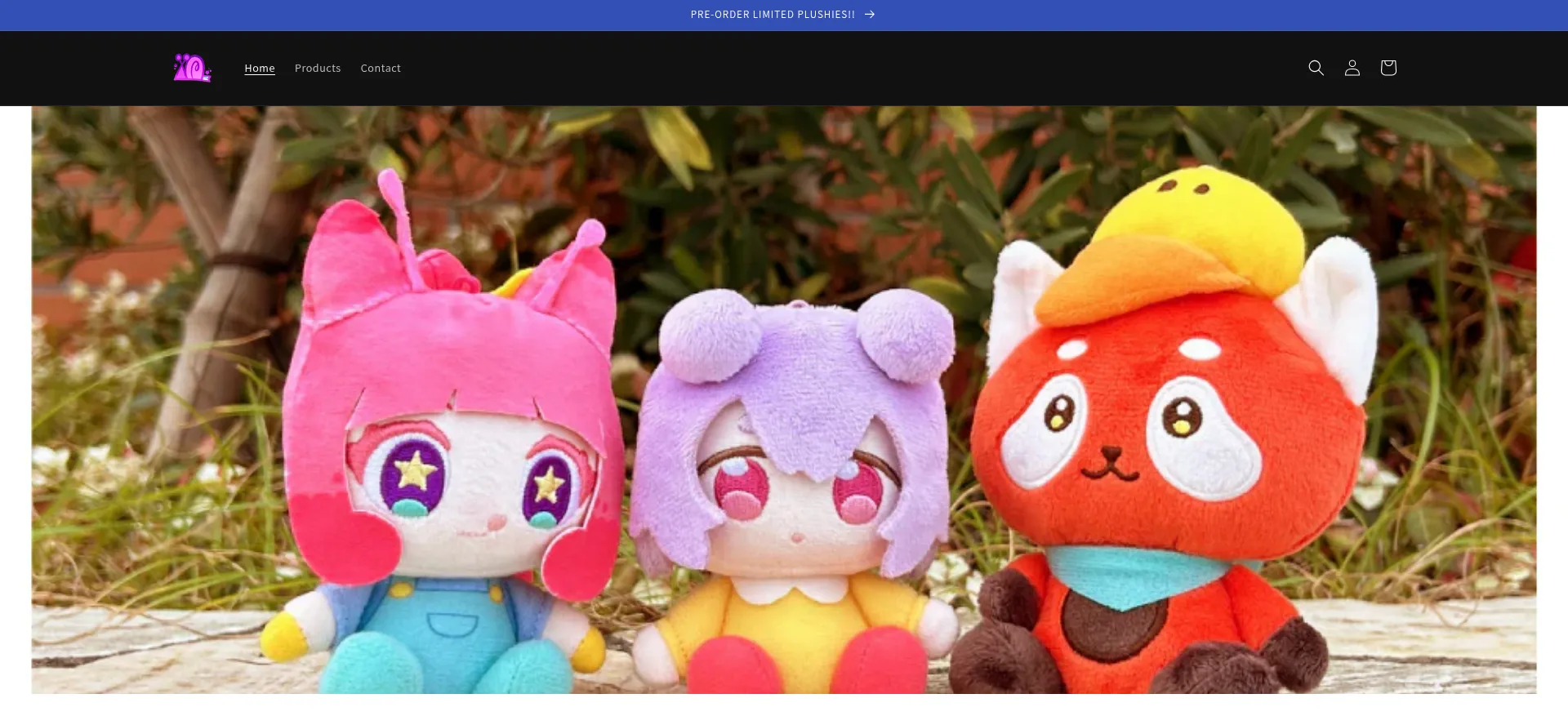Click the account login person icon
This screenshot has height=725, width=1568.
[1352, 68]
